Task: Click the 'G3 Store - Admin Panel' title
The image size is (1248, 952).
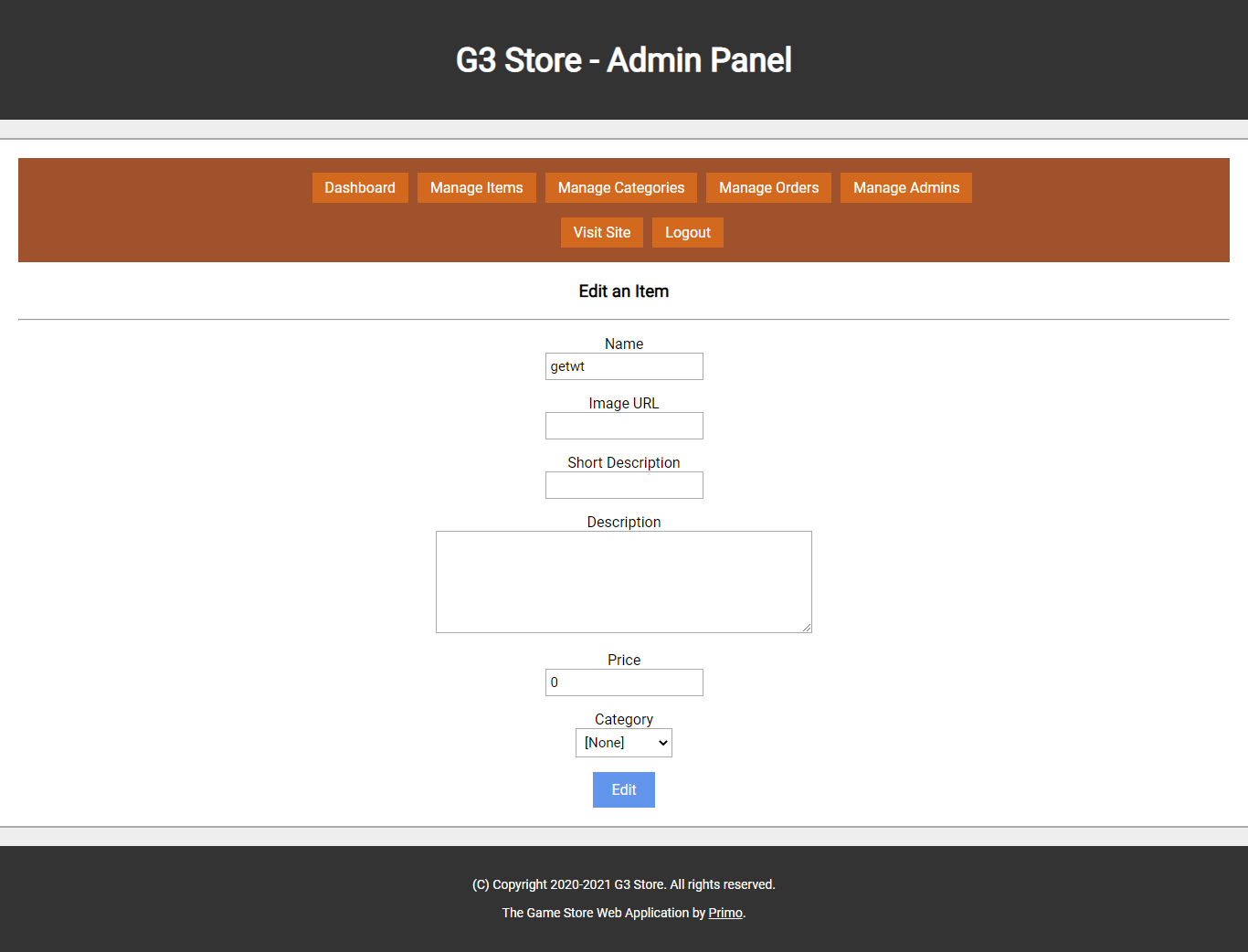Action: pyautogui.click(x=624, y=60)
